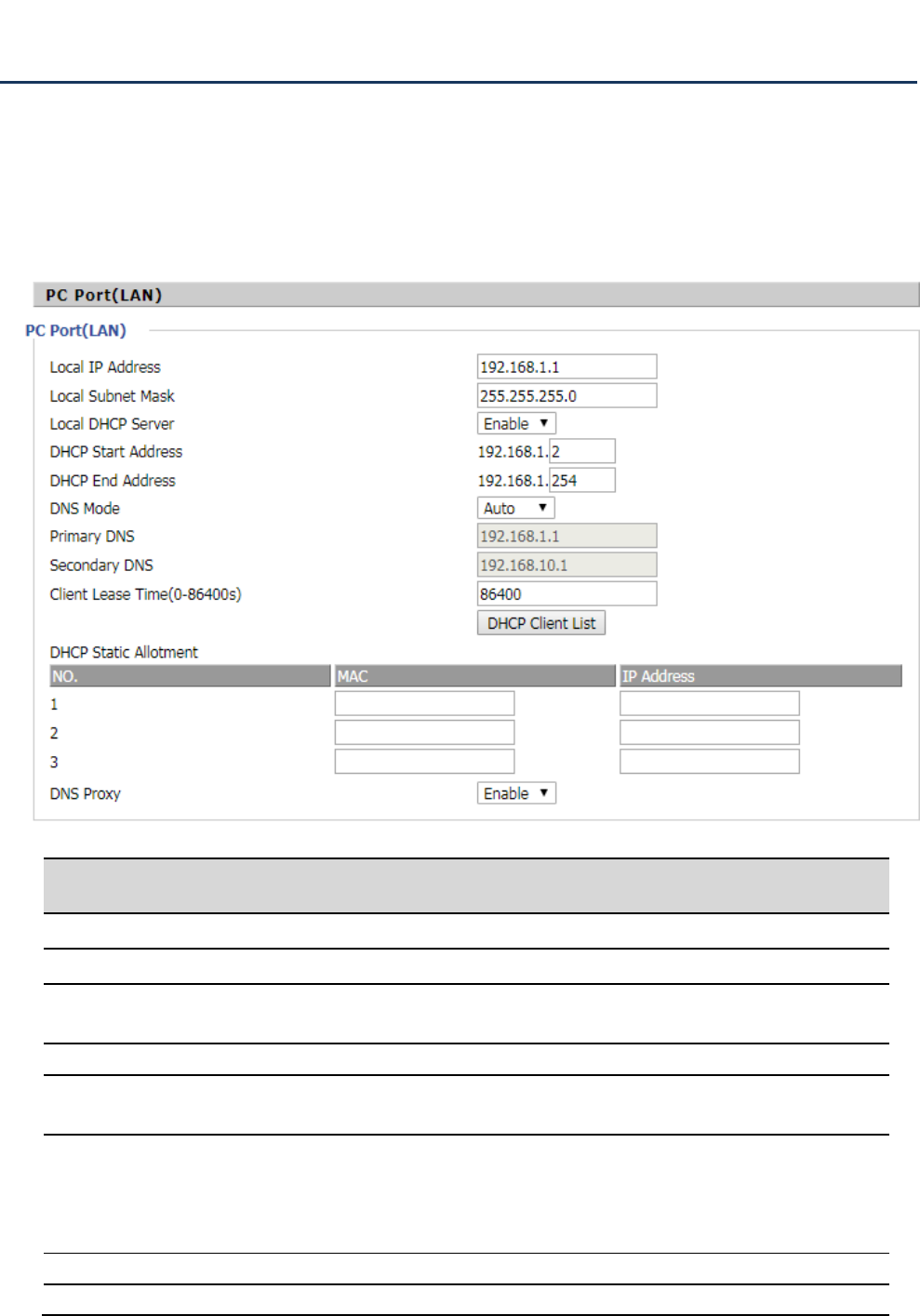Screen dimensions: 920x1316
Task: Click the PC Port(LAN) gray header bar
Action: point(476,295)
